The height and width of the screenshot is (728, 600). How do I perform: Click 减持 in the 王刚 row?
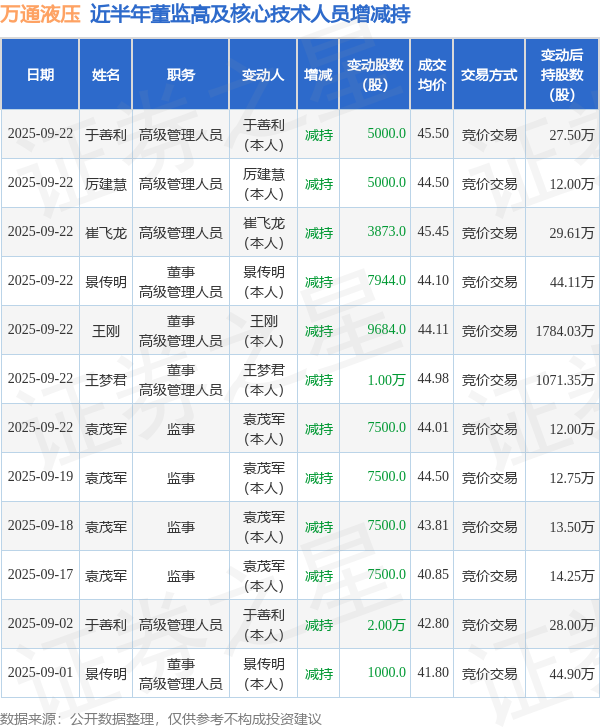(319, 331)
